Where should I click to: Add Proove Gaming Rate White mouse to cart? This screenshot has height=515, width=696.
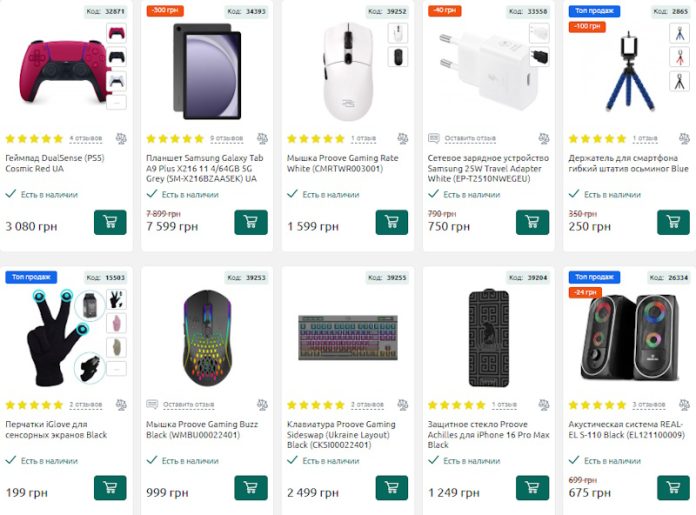point(392,223)
